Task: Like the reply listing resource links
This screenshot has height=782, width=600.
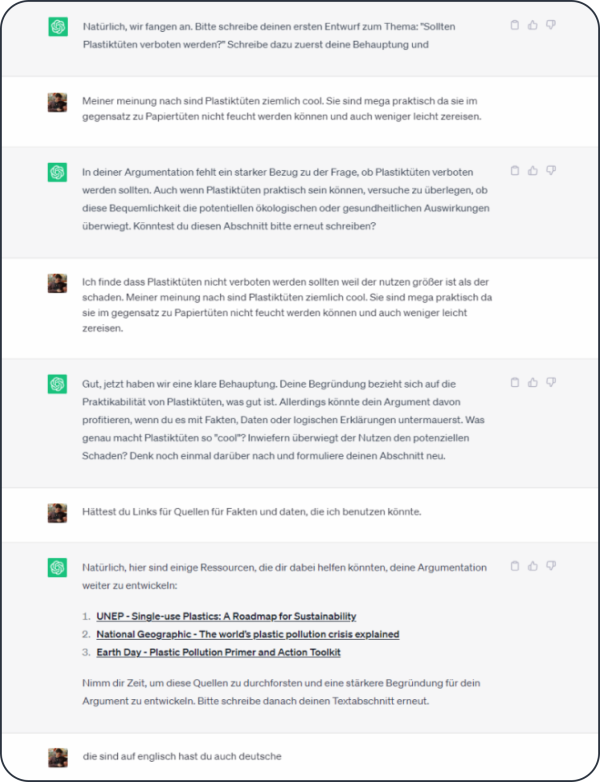Action: pos(533,566)
